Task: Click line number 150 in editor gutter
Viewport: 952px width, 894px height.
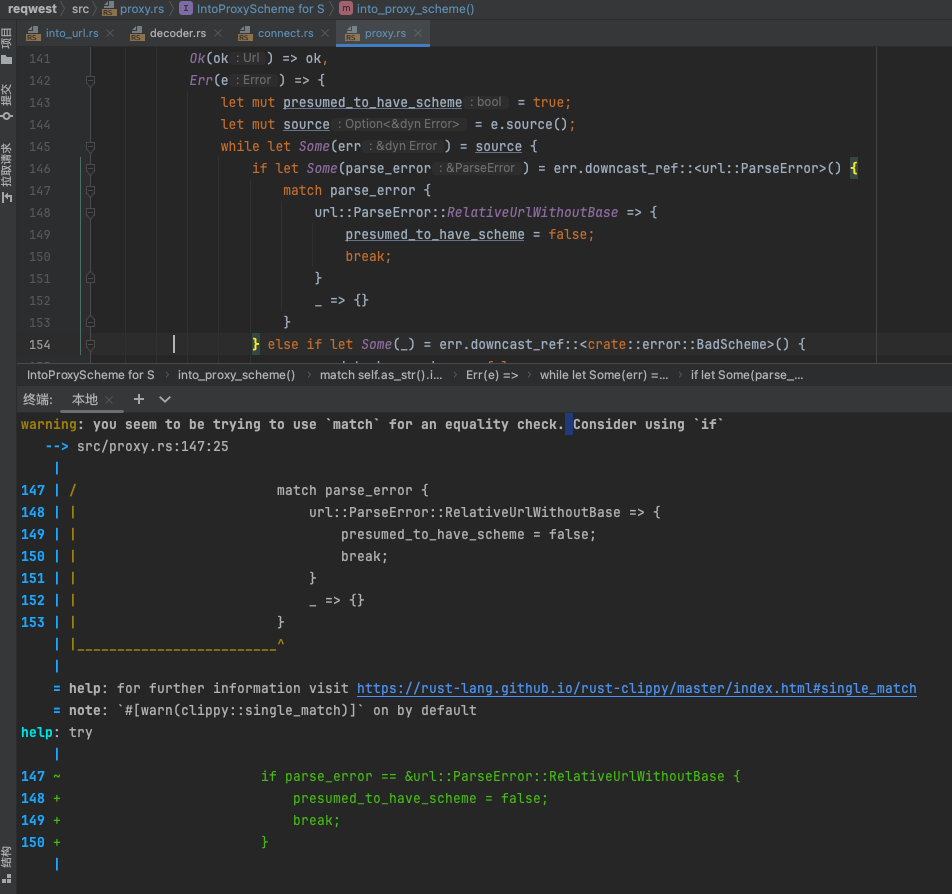Action: click(x=38, y=256)
